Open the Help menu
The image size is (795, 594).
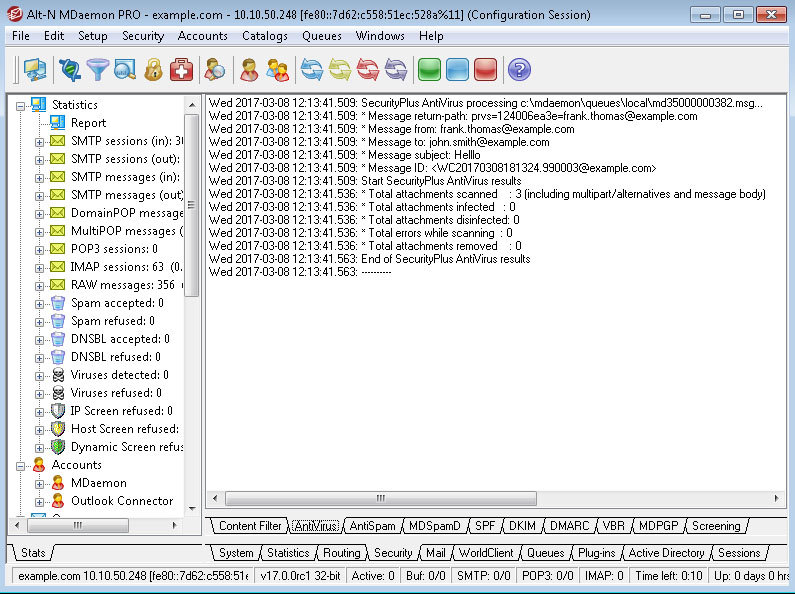(431, 36)
